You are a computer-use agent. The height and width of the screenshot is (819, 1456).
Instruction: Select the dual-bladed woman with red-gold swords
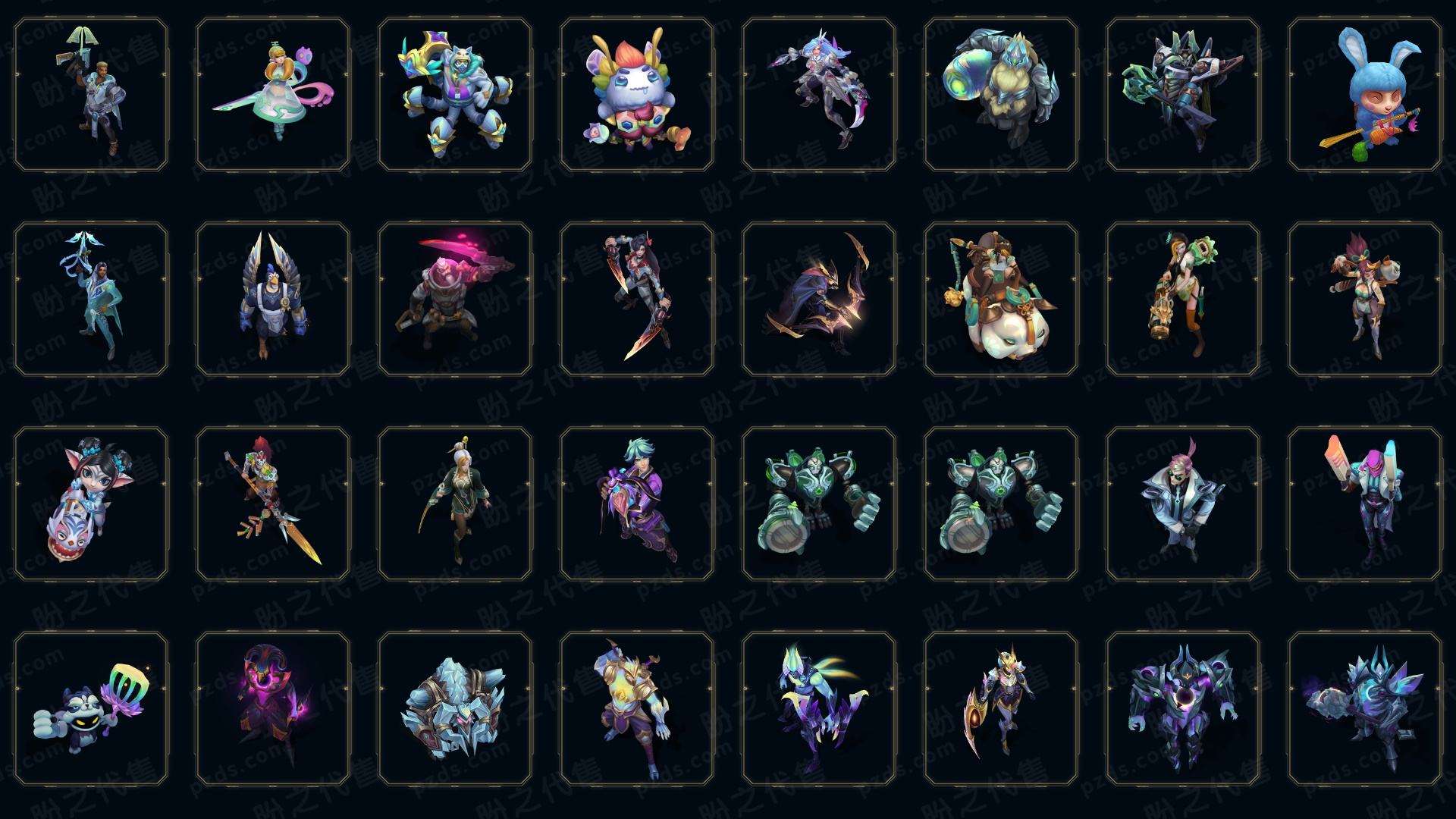(636, 299)
